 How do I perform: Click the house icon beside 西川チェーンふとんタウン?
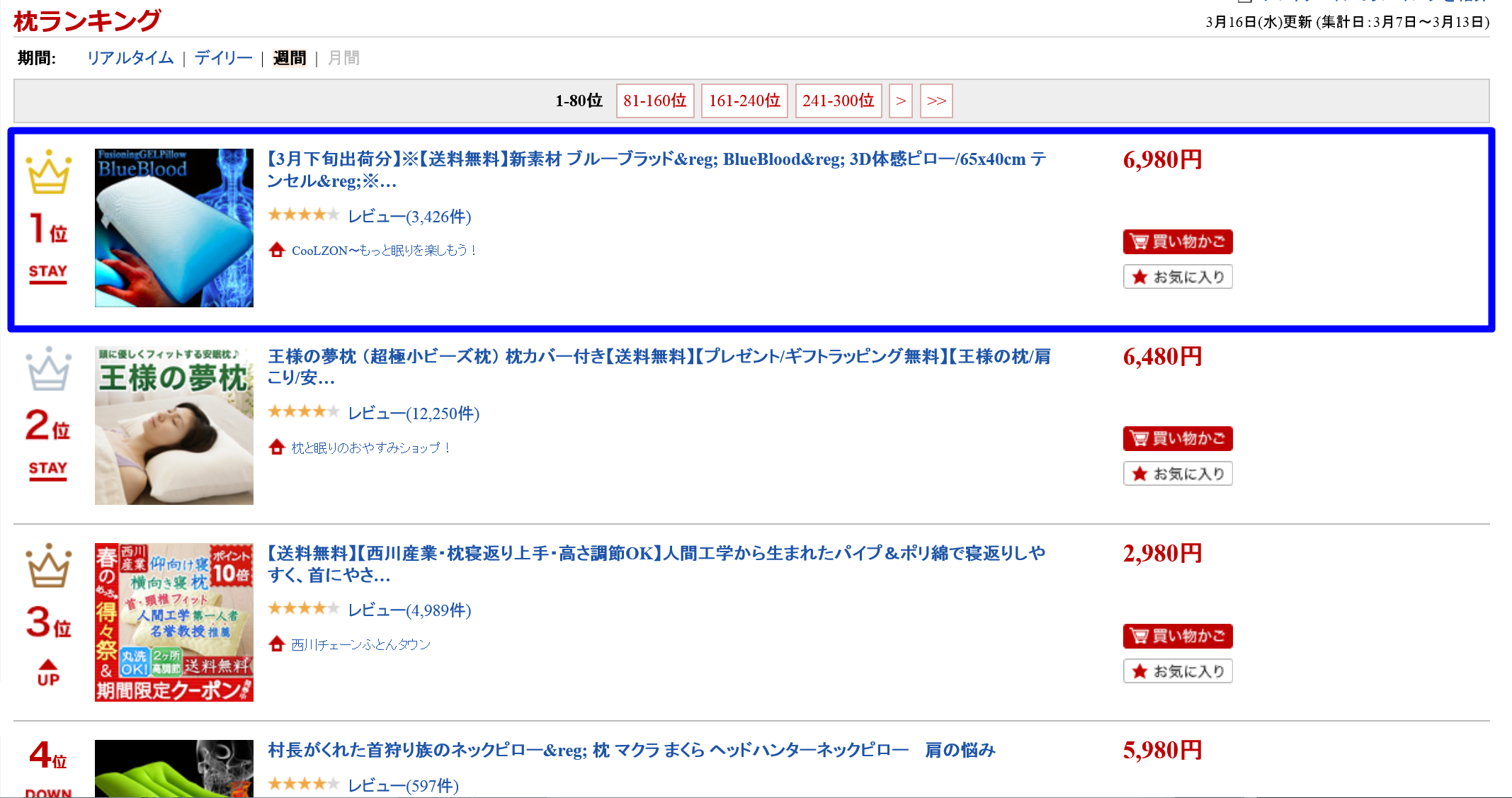coord(277,644)
